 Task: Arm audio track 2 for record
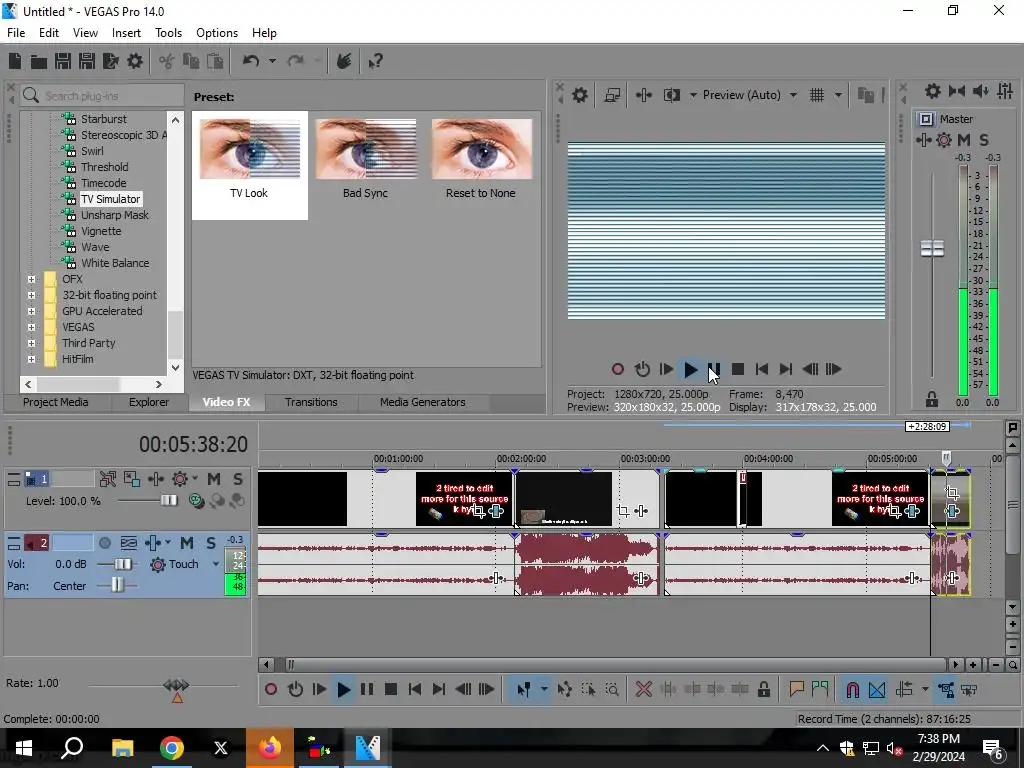[104, 543]
